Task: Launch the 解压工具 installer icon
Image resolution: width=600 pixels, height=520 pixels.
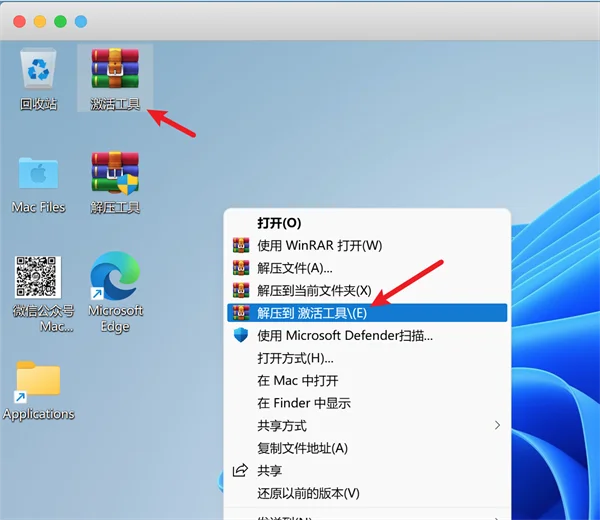Action: point(115,183)
